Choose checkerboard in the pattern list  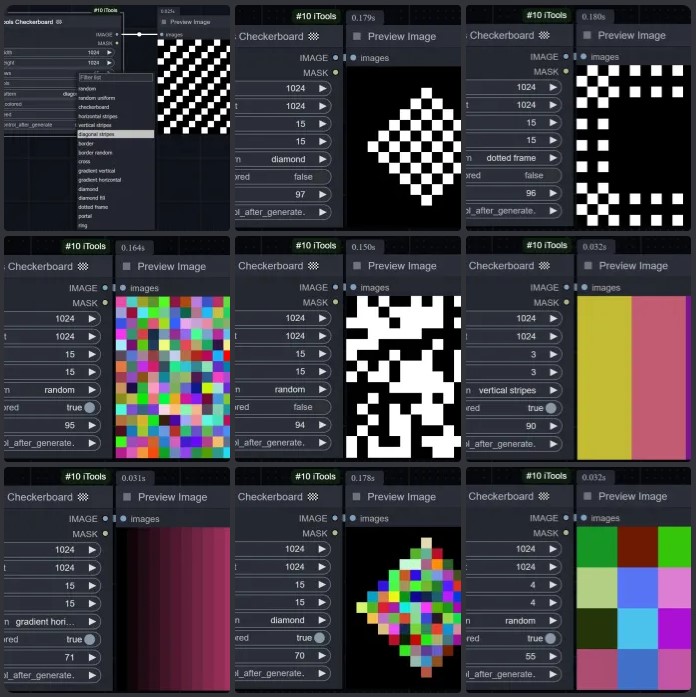pyautogui.click(x=116, y=107)
